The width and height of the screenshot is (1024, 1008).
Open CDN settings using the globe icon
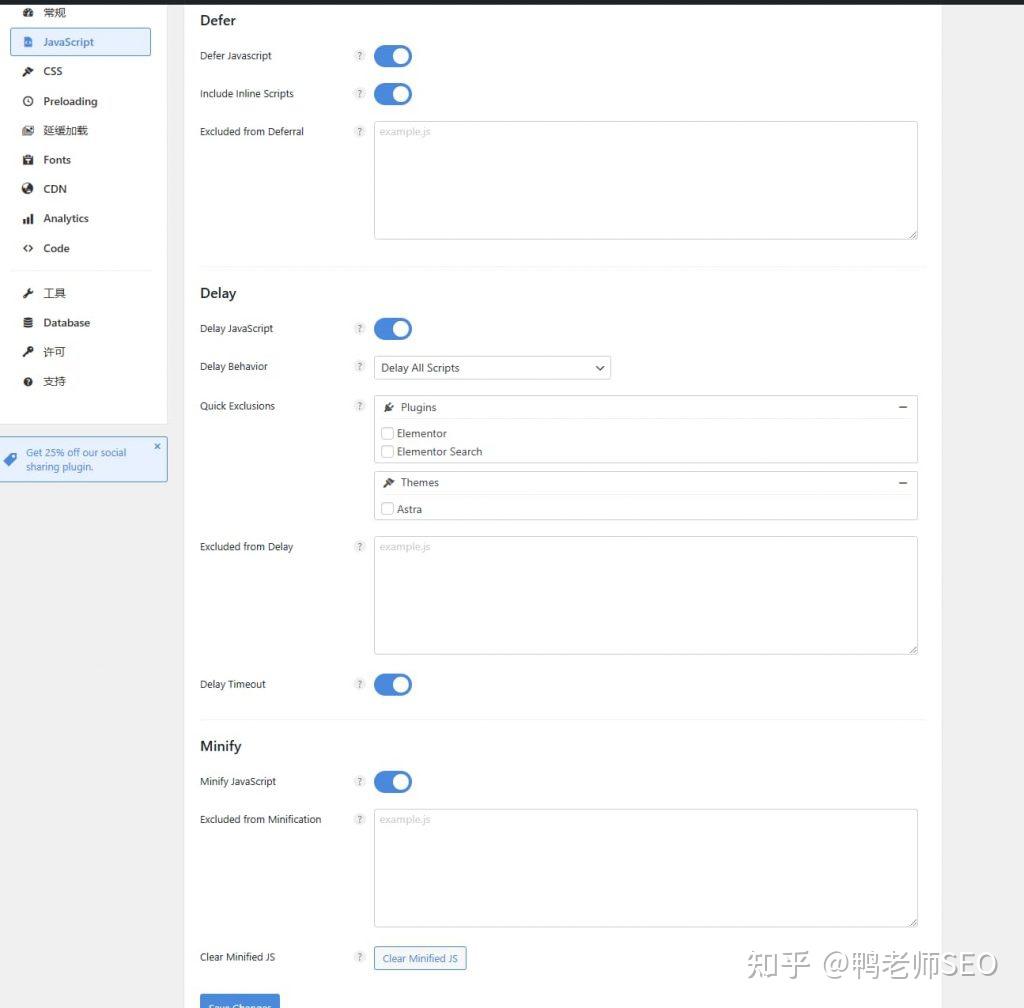tap(28, 188)
